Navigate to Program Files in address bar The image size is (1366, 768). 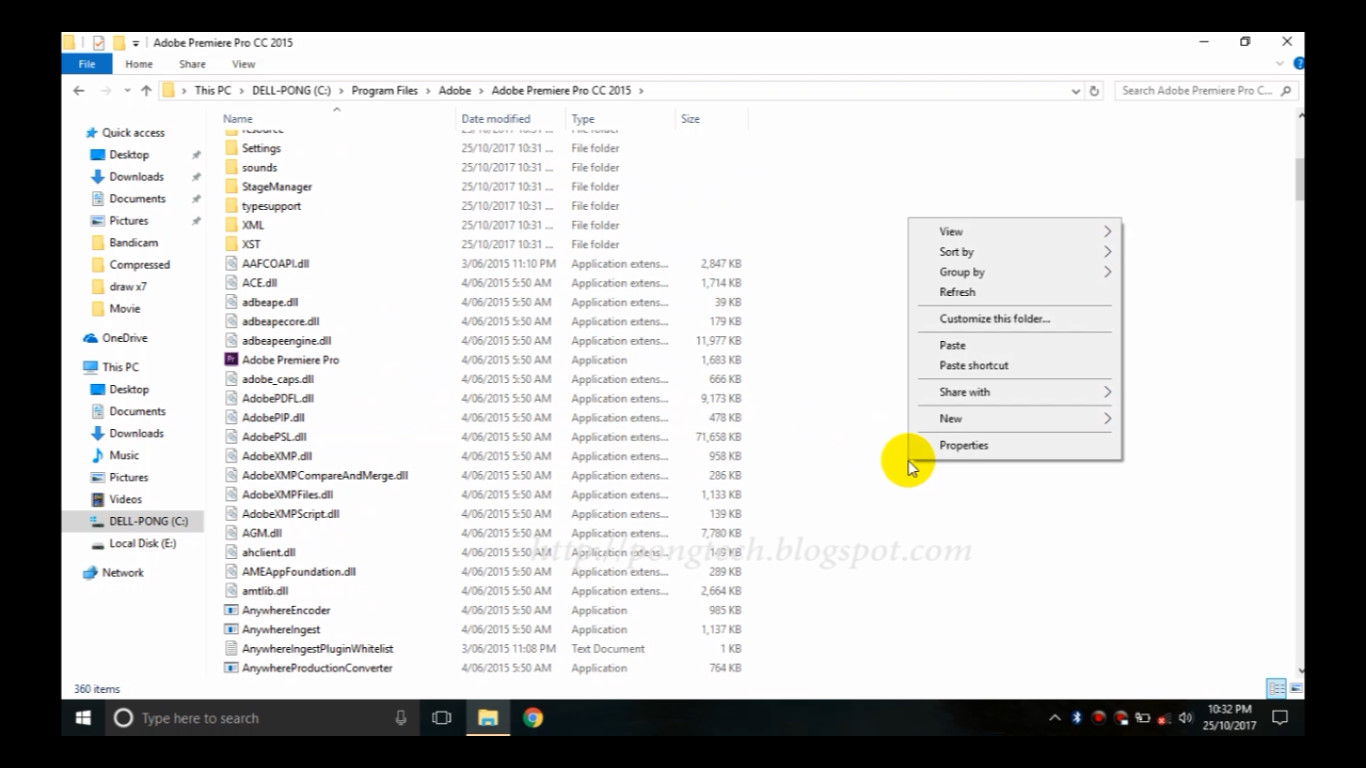tap(385, 90)
